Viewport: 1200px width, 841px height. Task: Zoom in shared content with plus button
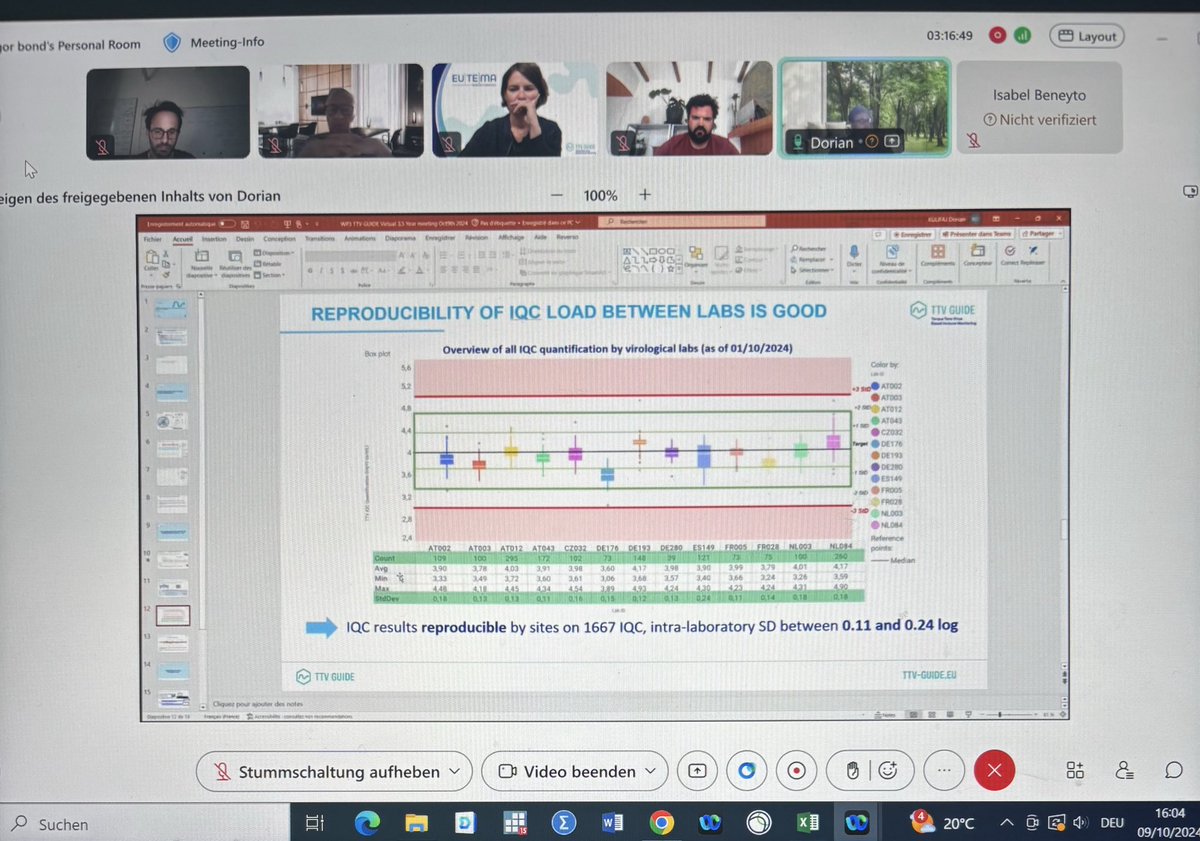tap(645, 195)
